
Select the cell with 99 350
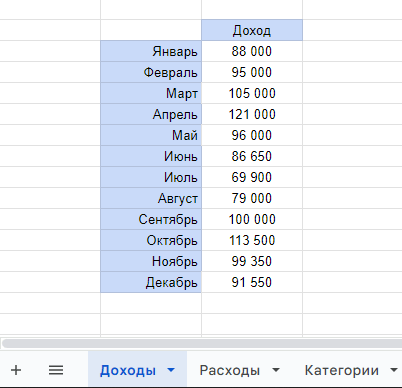[x=252, y=261]
